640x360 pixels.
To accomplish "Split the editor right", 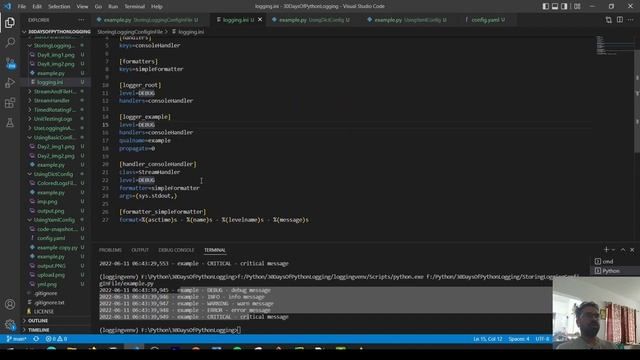I will [620, 20].
